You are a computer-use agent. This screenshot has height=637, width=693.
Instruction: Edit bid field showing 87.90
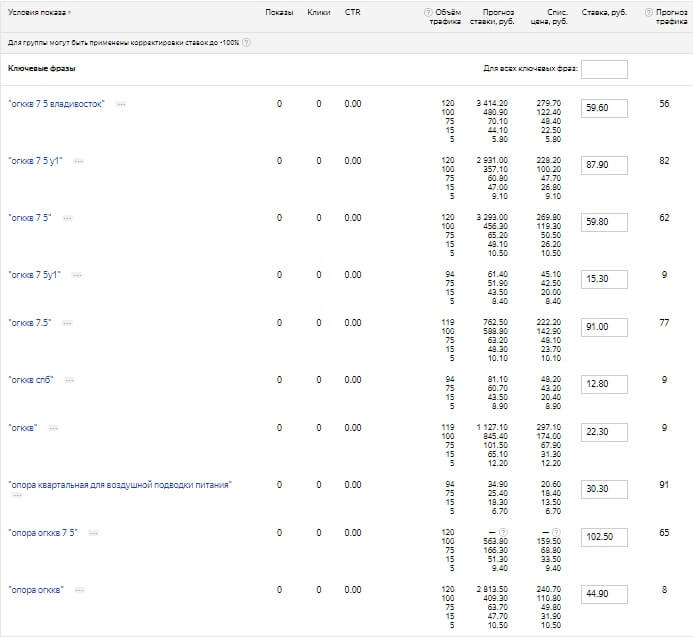[604, 165]
